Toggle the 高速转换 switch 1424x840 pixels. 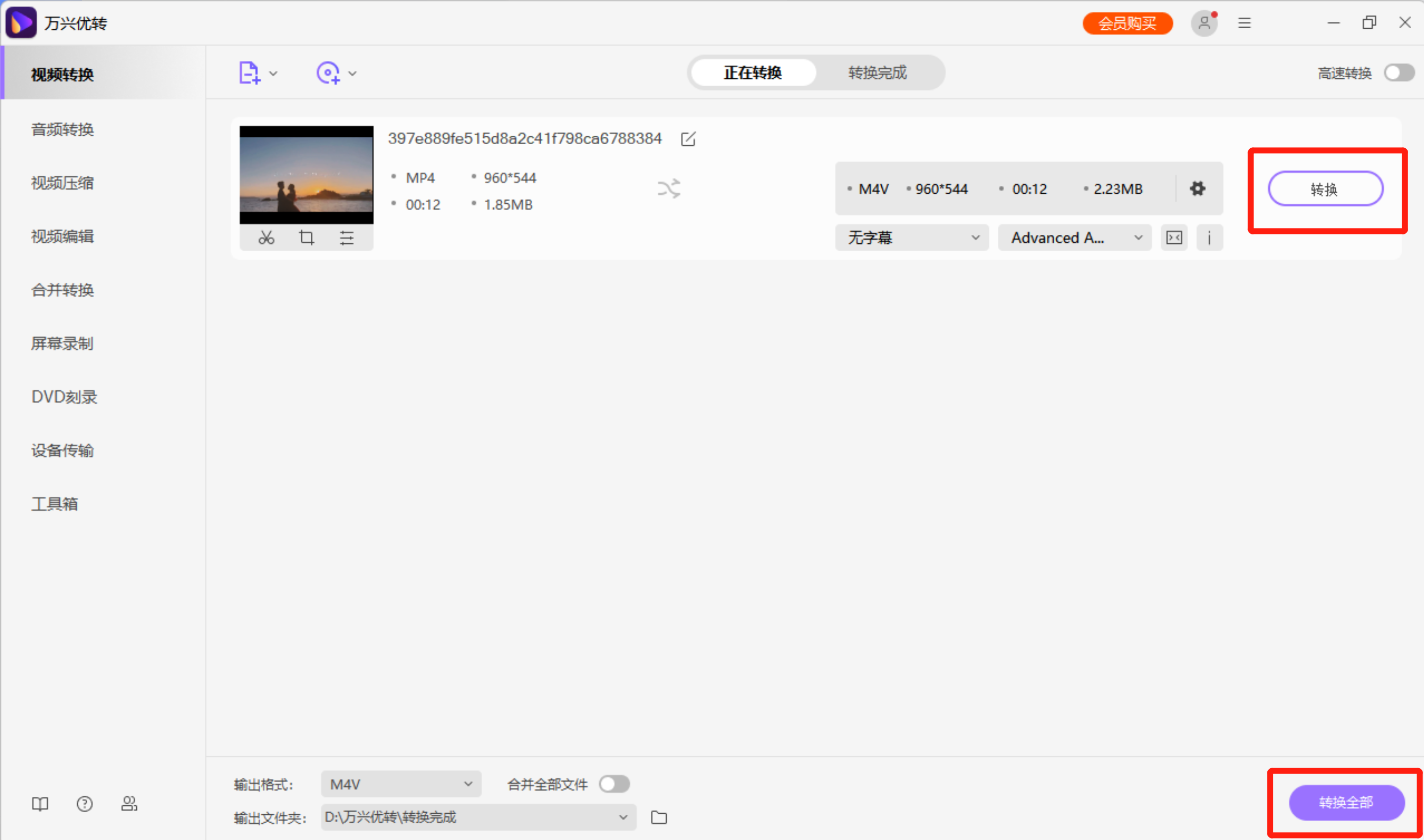tap(1399, 73)
